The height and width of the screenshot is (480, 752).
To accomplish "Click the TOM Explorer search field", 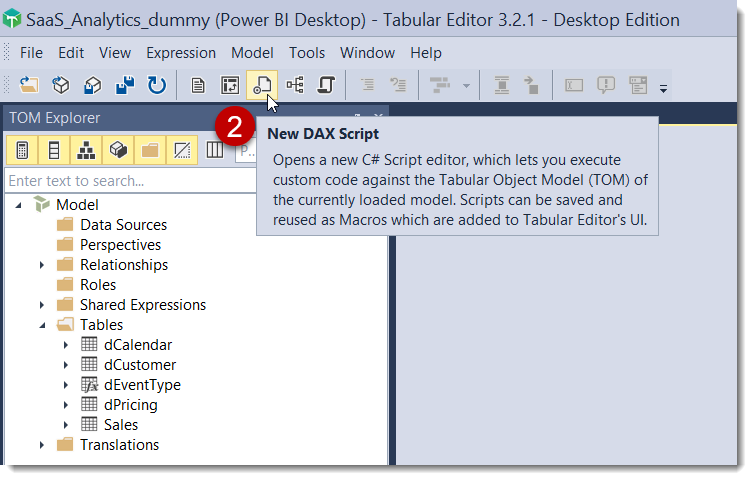I will tap(130, 181).
